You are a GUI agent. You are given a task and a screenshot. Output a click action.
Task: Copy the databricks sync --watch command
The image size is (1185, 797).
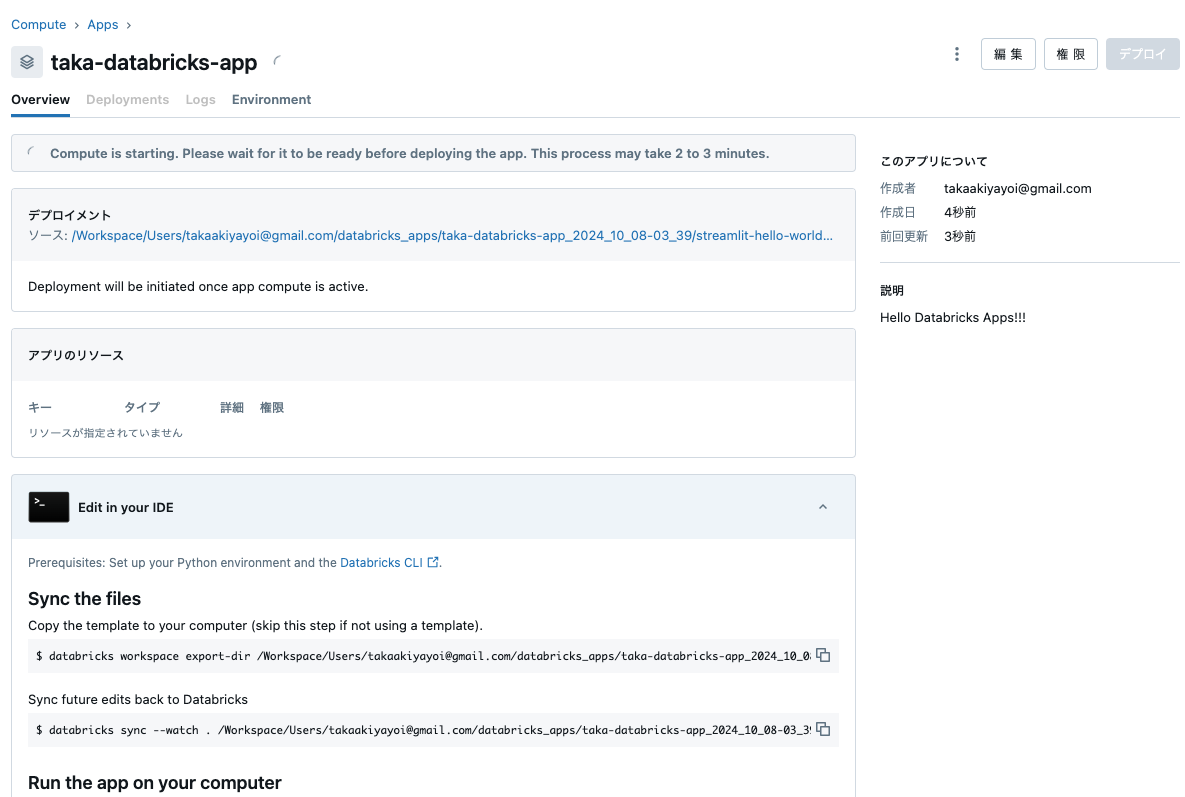(823, 729)
